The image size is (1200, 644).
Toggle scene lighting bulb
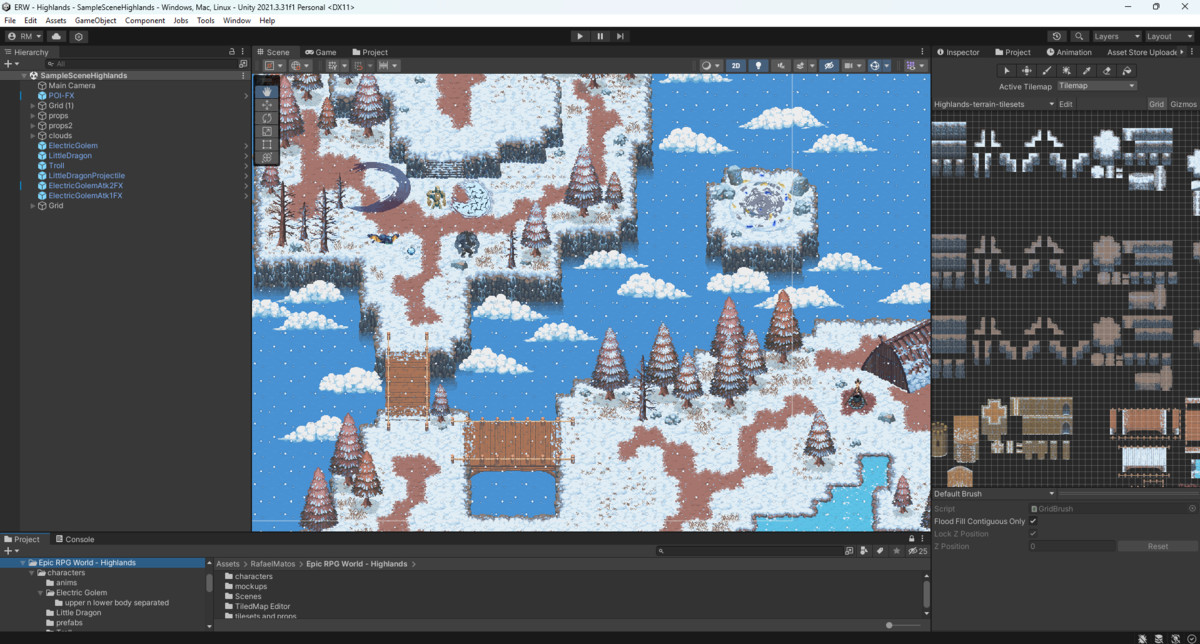pos(759,65)
